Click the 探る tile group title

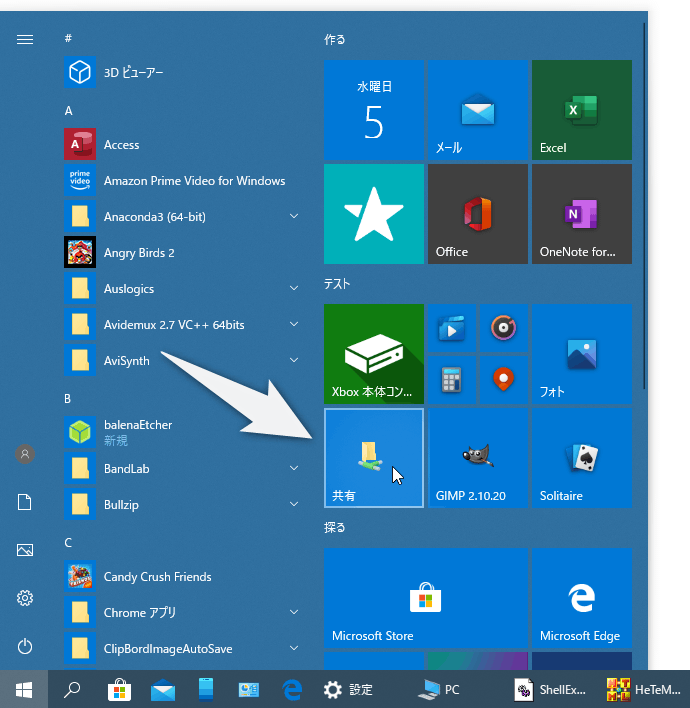tap(335, 527)
